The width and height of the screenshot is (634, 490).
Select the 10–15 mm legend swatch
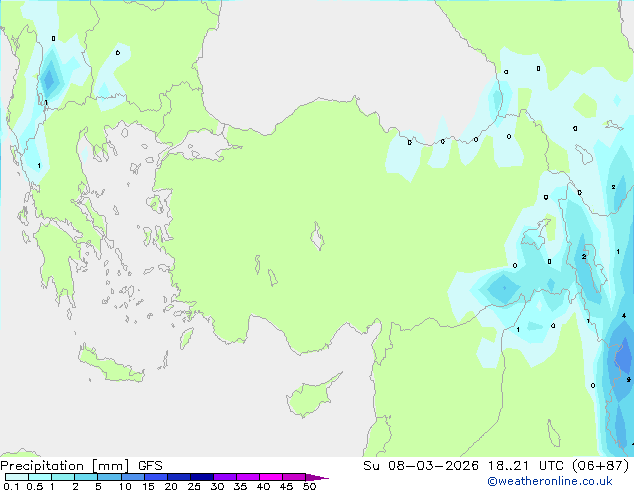[x=133, y=477]
